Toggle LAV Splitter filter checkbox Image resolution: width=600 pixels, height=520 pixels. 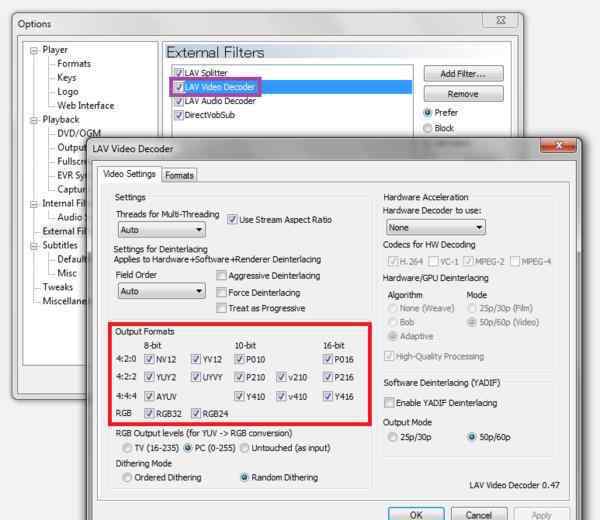pyautogui.click(x=179, y=73)
